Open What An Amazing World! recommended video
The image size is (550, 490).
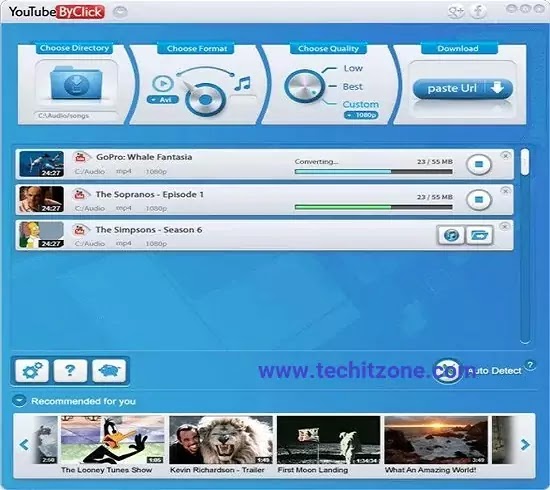tap(436, 440)
